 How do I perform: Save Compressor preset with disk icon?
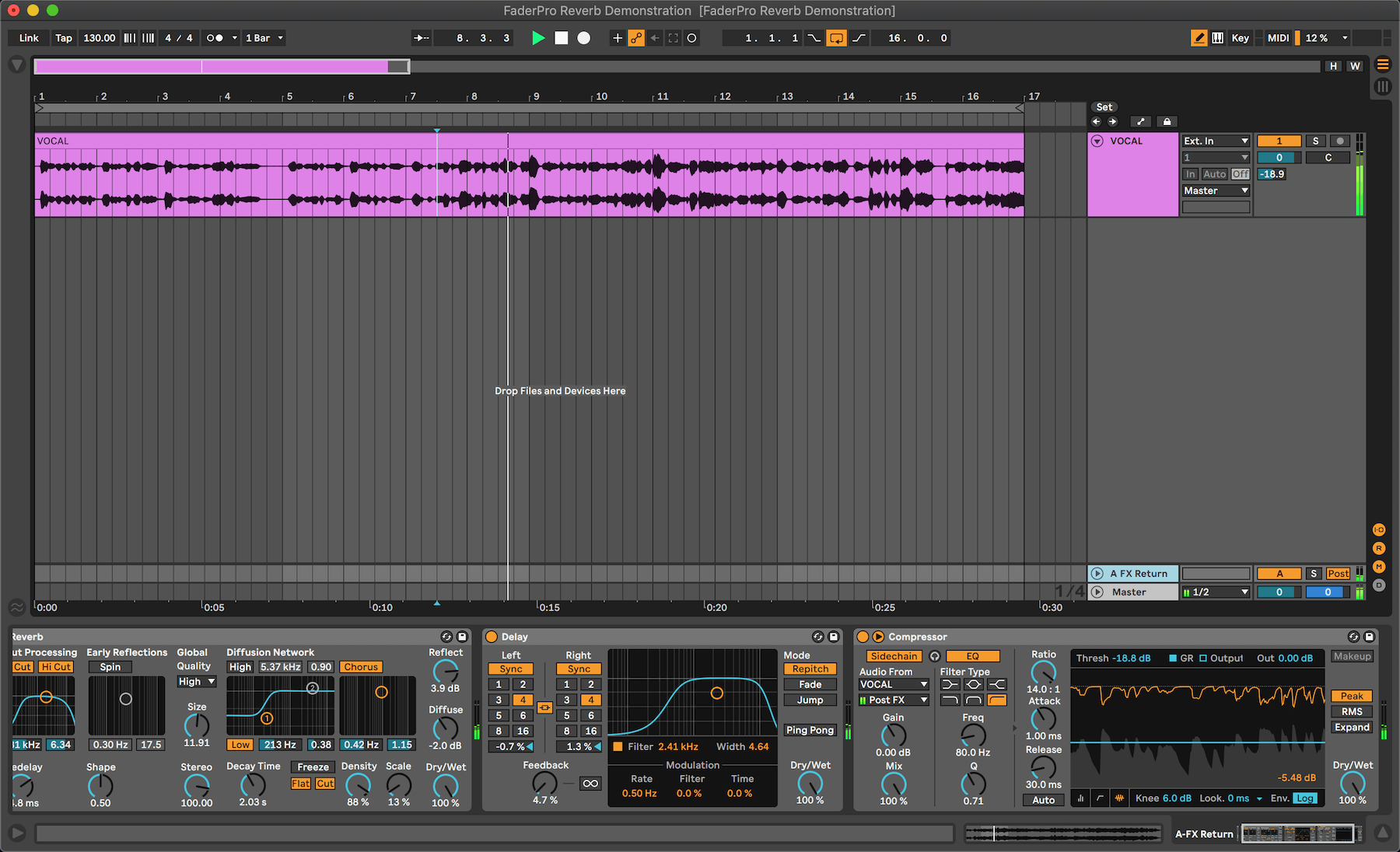click(x=1370, y=637)
